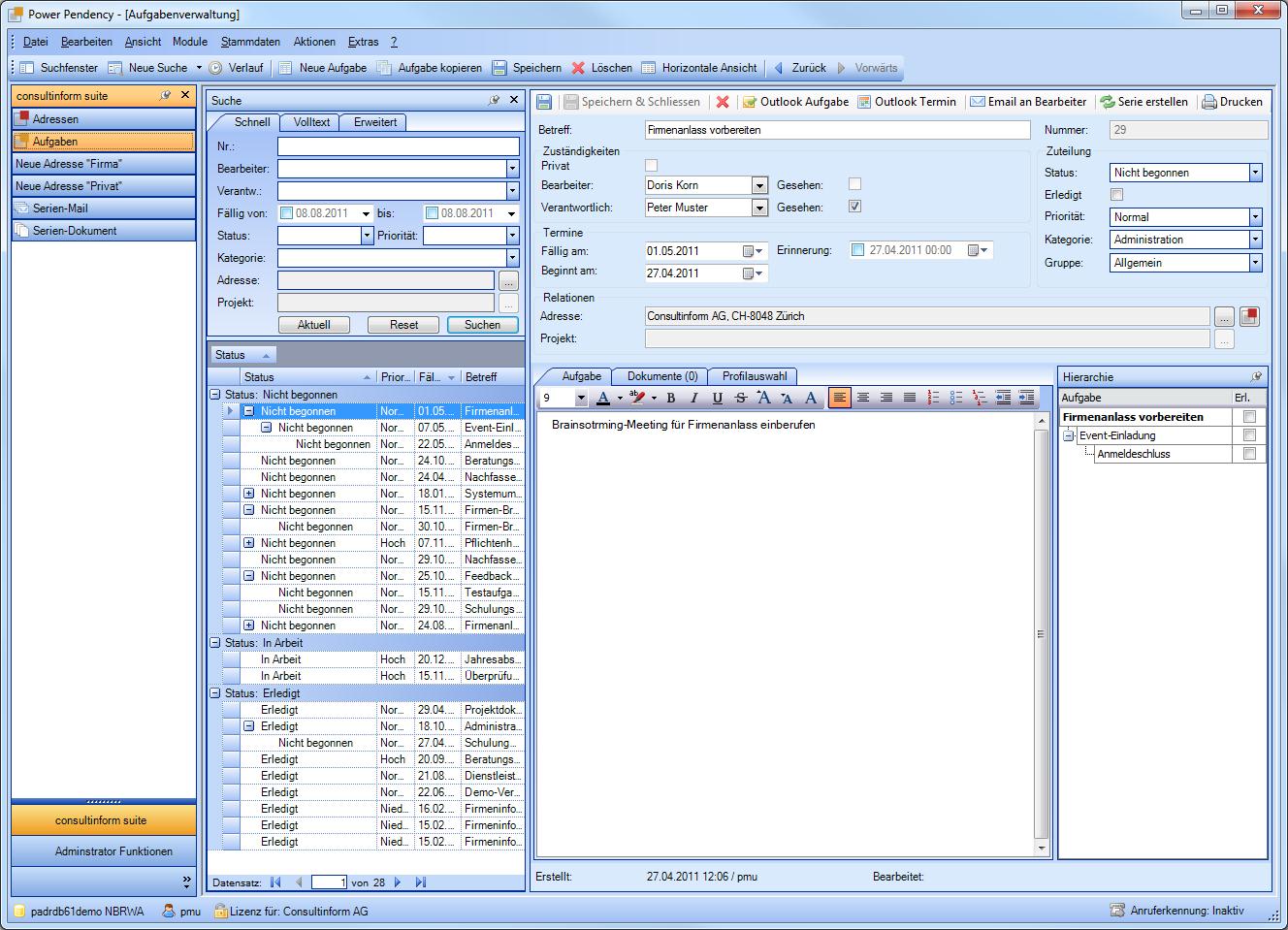Click Drucken to print the task
This screenshot has width=1288, height=930.
[x=1233, y=102]
